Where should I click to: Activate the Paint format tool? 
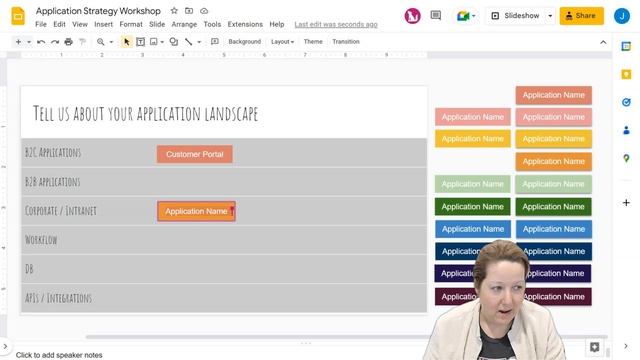pos(82,42)
